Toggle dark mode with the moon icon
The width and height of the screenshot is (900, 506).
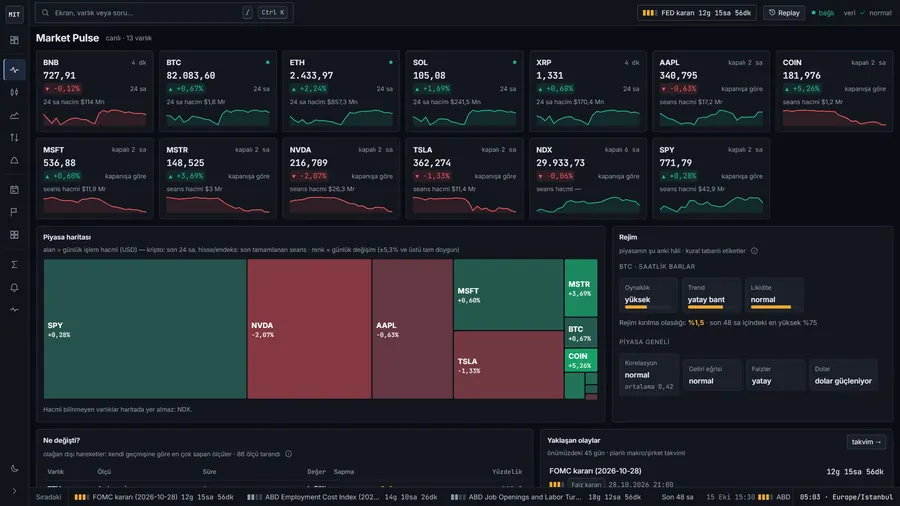coord(14,468)
